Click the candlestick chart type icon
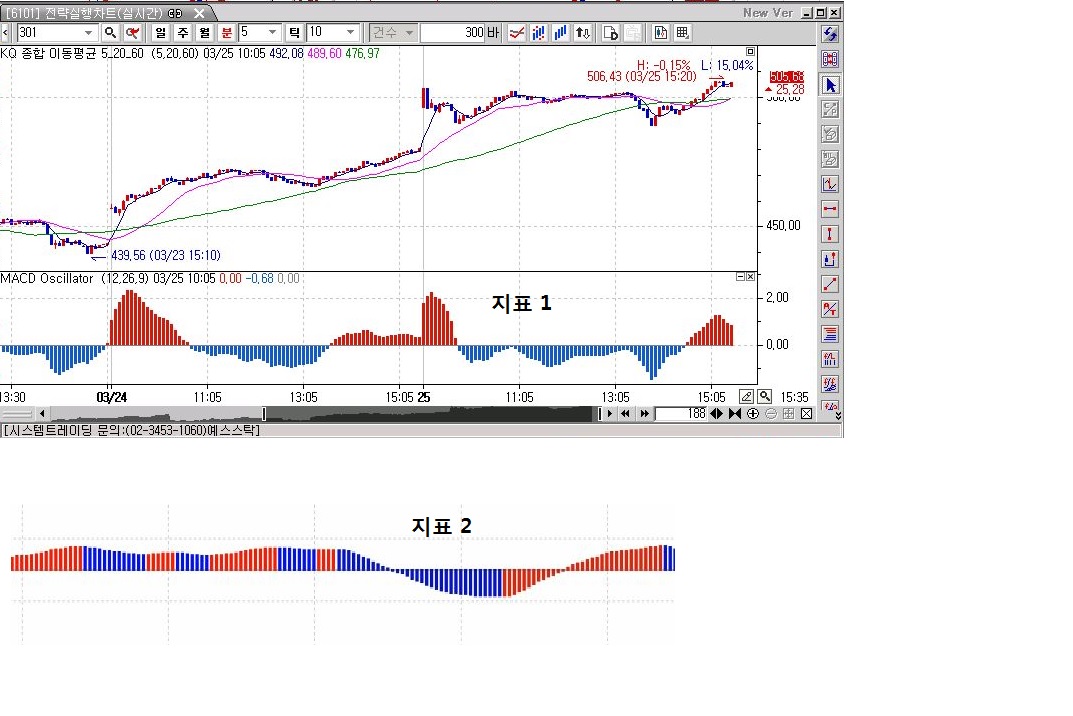Screen dimensions: 1073x716 coord(539,32)
